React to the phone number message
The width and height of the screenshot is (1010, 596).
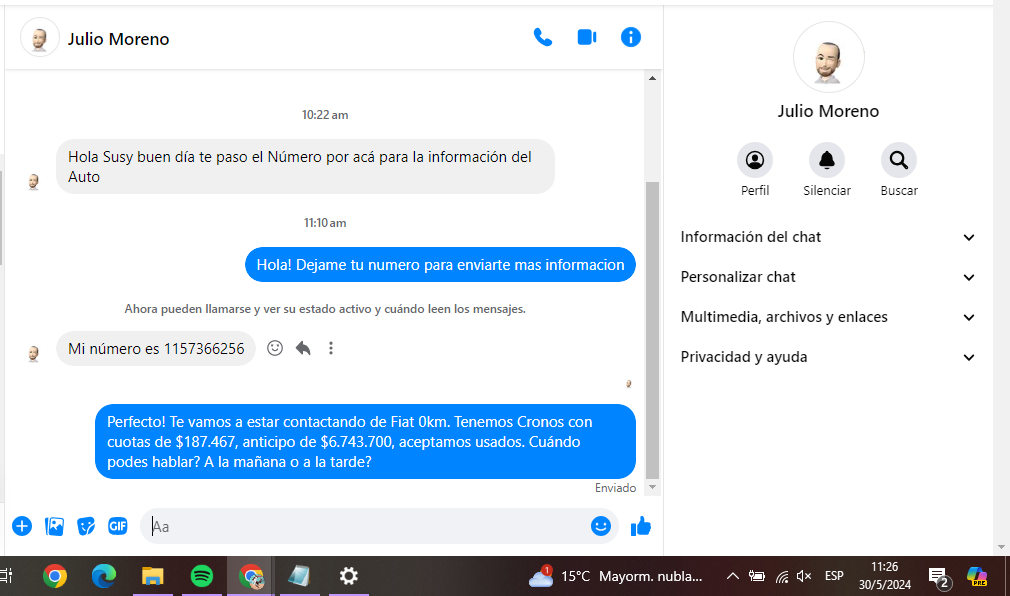[x=275, y=348]
